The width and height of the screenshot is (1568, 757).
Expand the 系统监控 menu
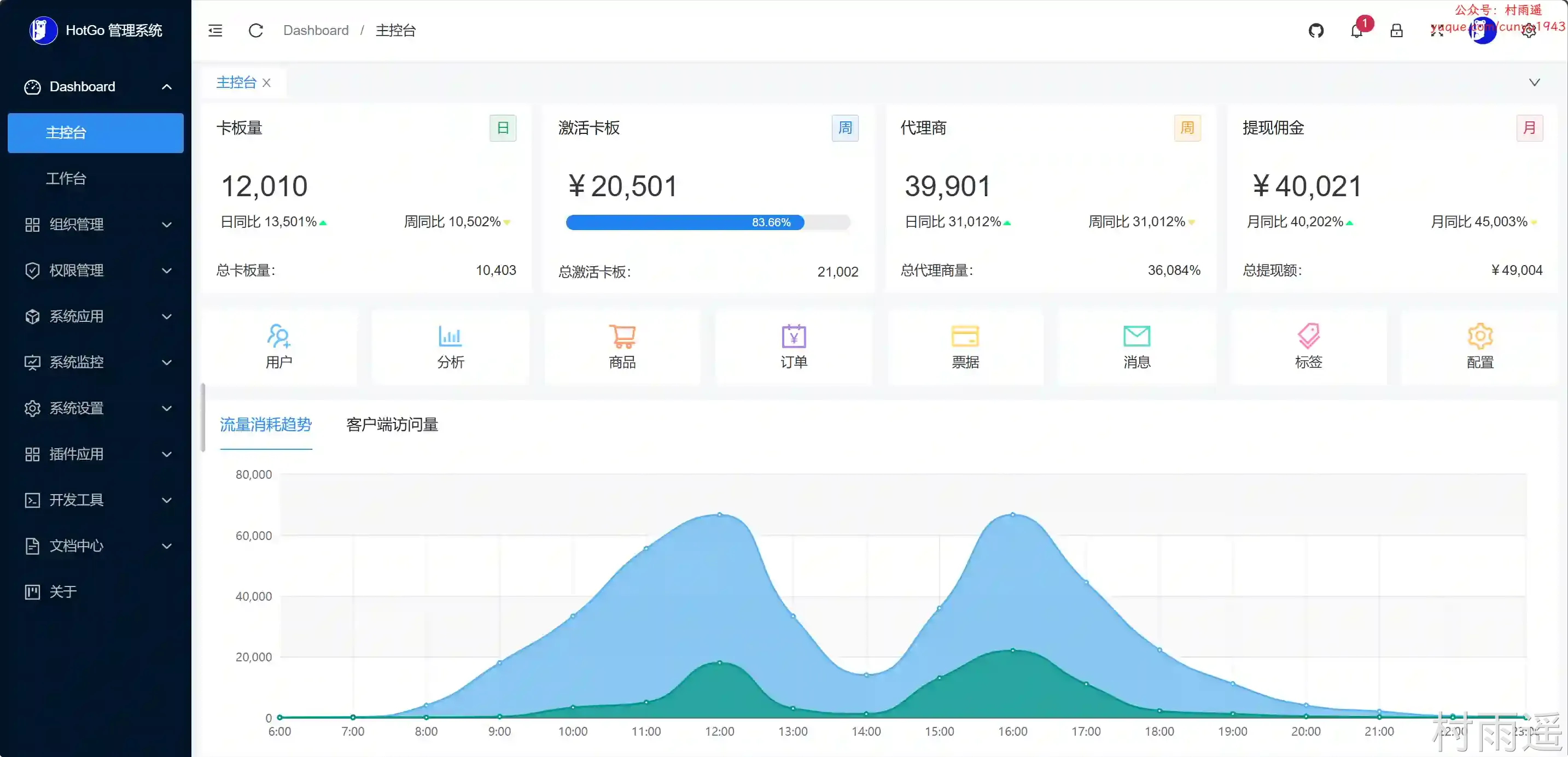[96, 363]
